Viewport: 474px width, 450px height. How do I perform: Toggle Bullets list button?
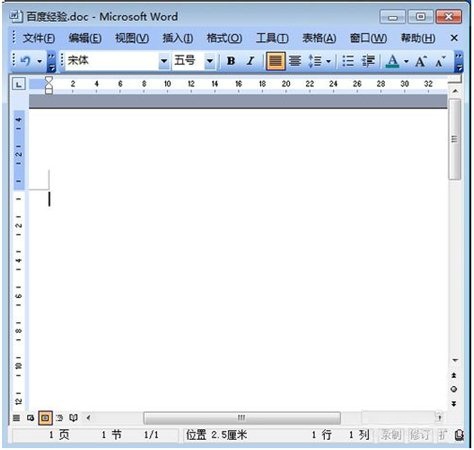click(x=348, y=61)
